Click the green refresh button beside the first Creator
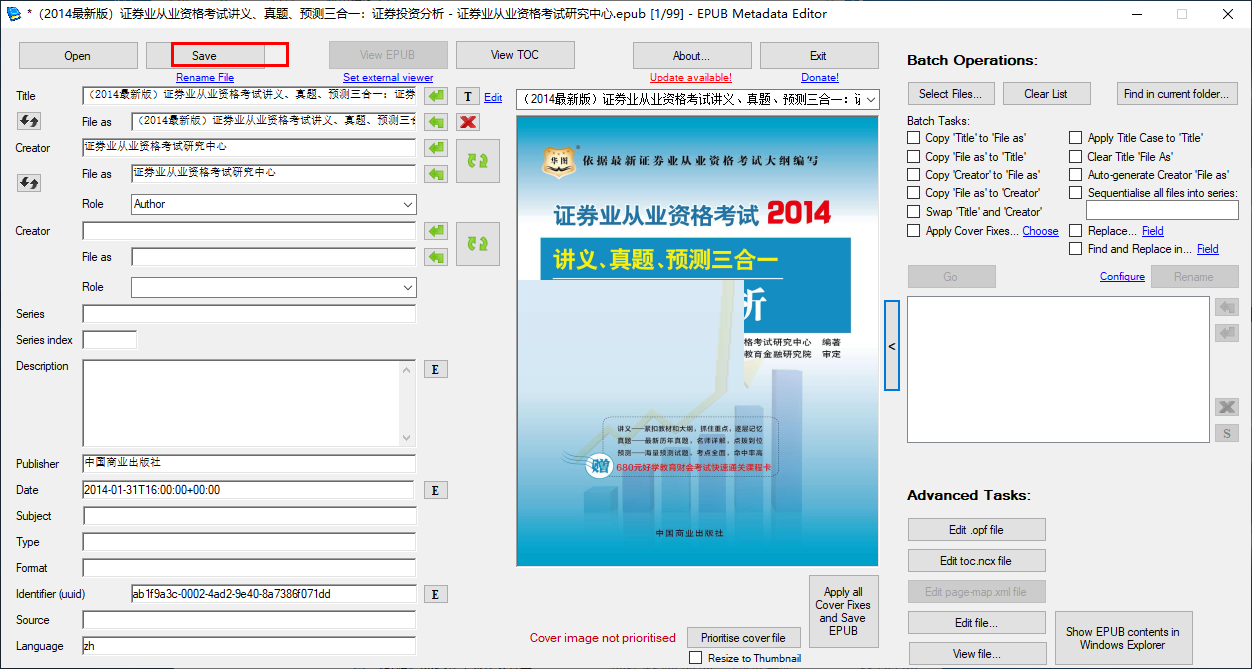 point(478,161)
